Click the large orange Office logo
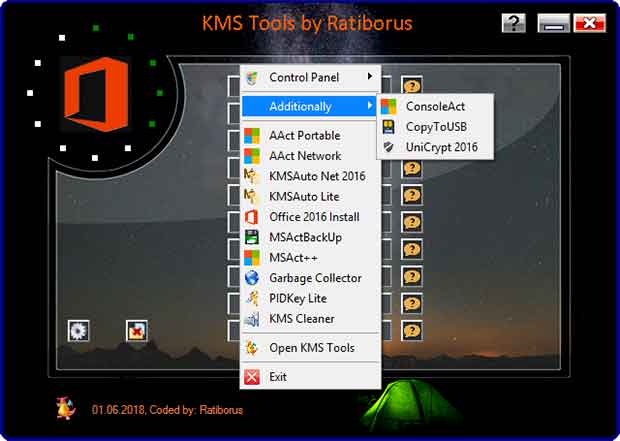Viewport: 620px width, 441px height. click(x=96, y=94)
